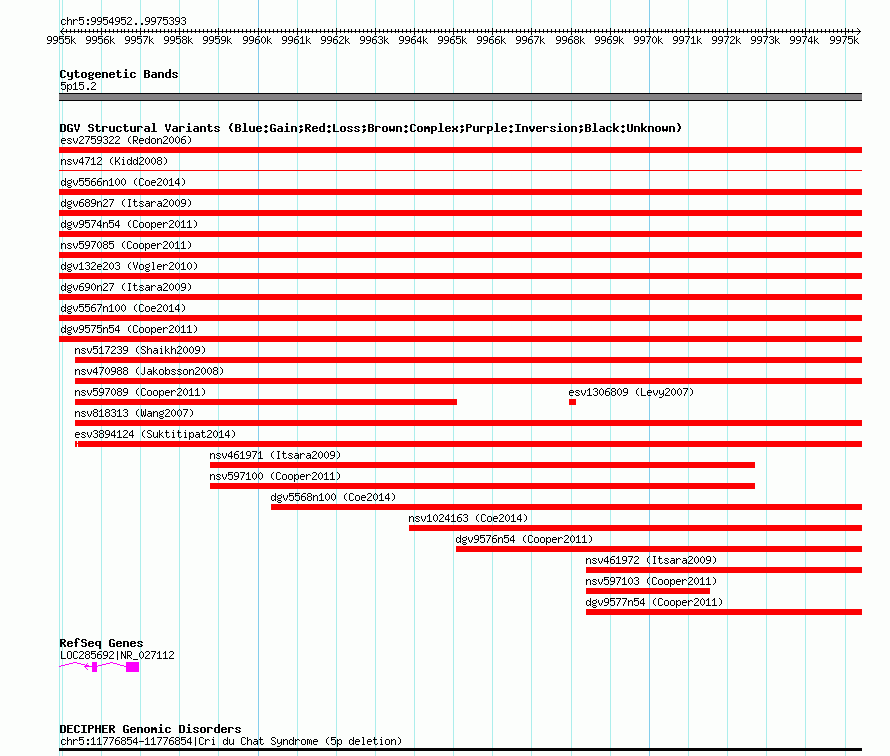Click the red bar of esv2759322
This screenshot has width=890, height=756.
[x=460, y=150]
